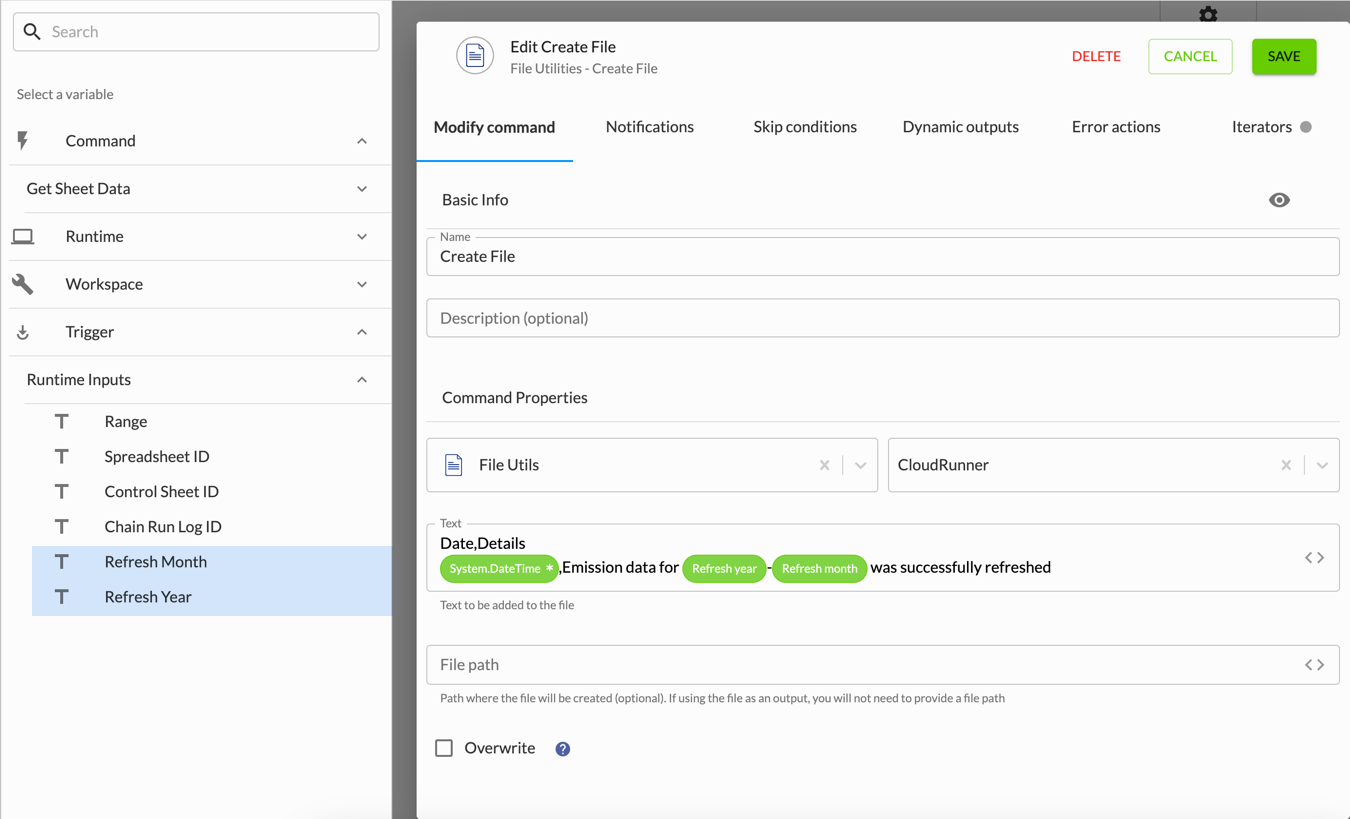Screen dimensions: 1350x819
Task: Click the Runtime laptop icon
Action: point(22,237)
